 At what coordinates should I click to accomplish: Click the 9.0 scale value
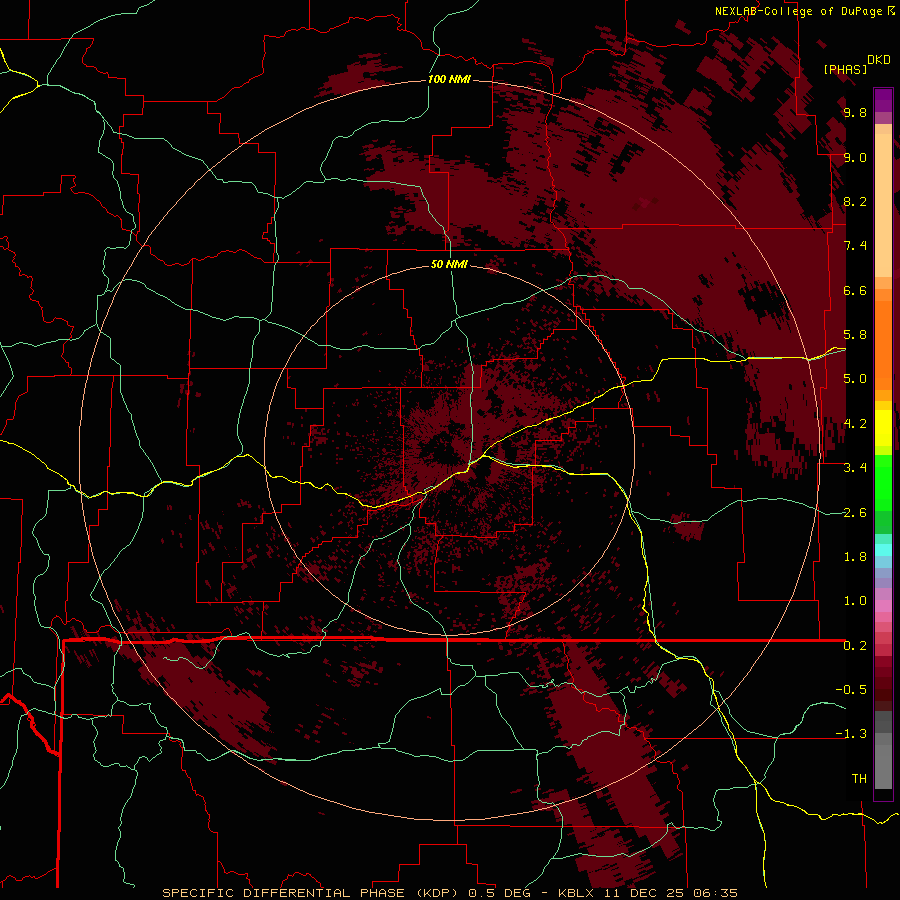tap(855, 158)
